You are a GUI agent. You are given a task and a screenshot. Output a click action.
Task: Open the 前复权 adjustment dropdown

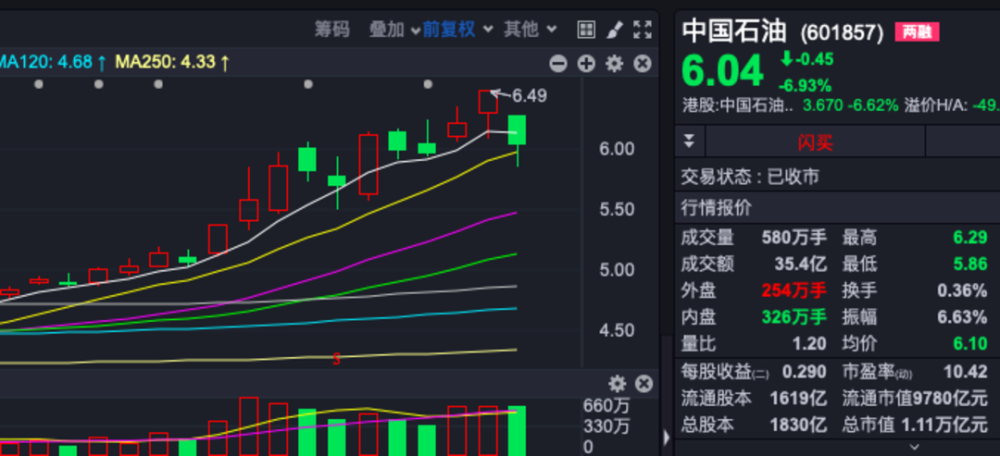pyautogui.click(x=458, y=29)
